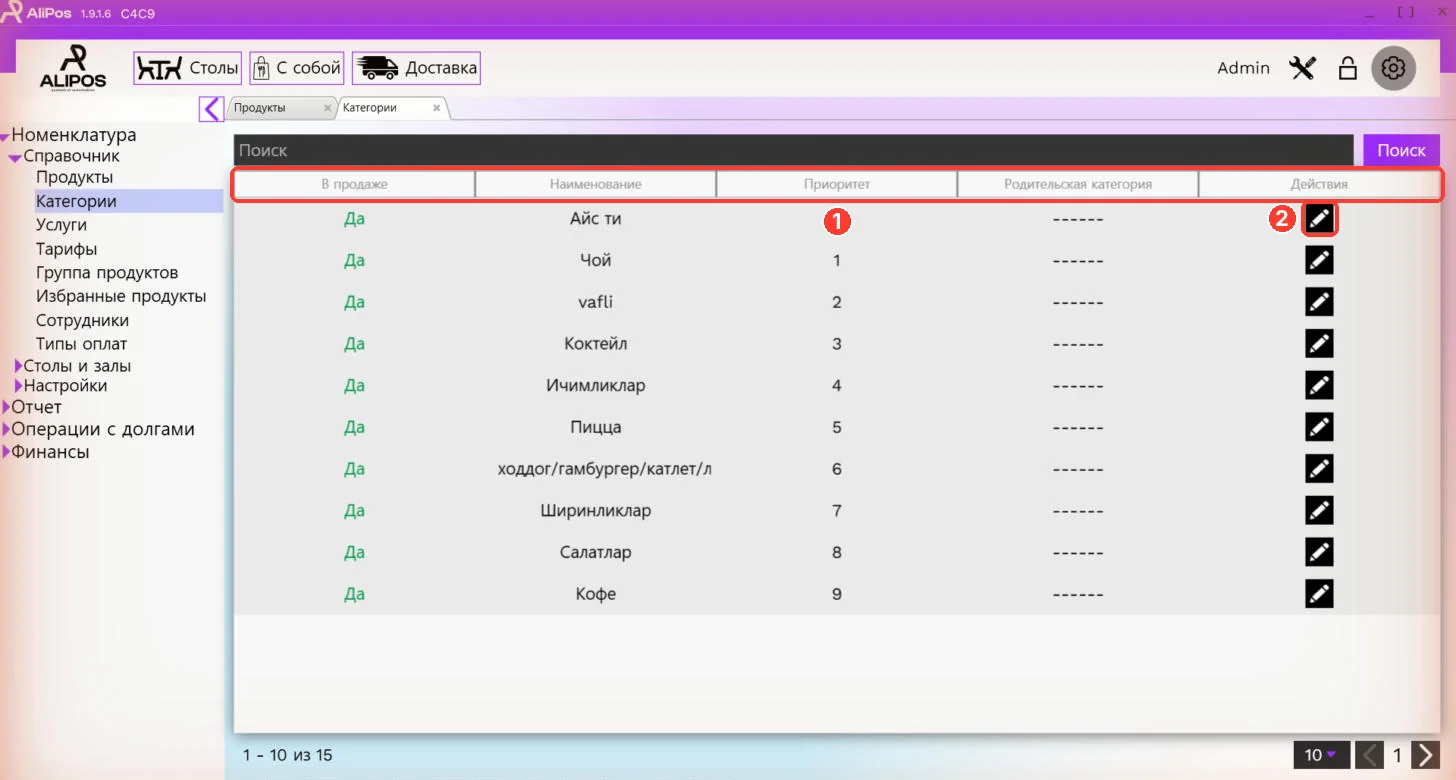Close the Категории tab
The width and height of the screenshot is (1456, 780).
(436, 108)
